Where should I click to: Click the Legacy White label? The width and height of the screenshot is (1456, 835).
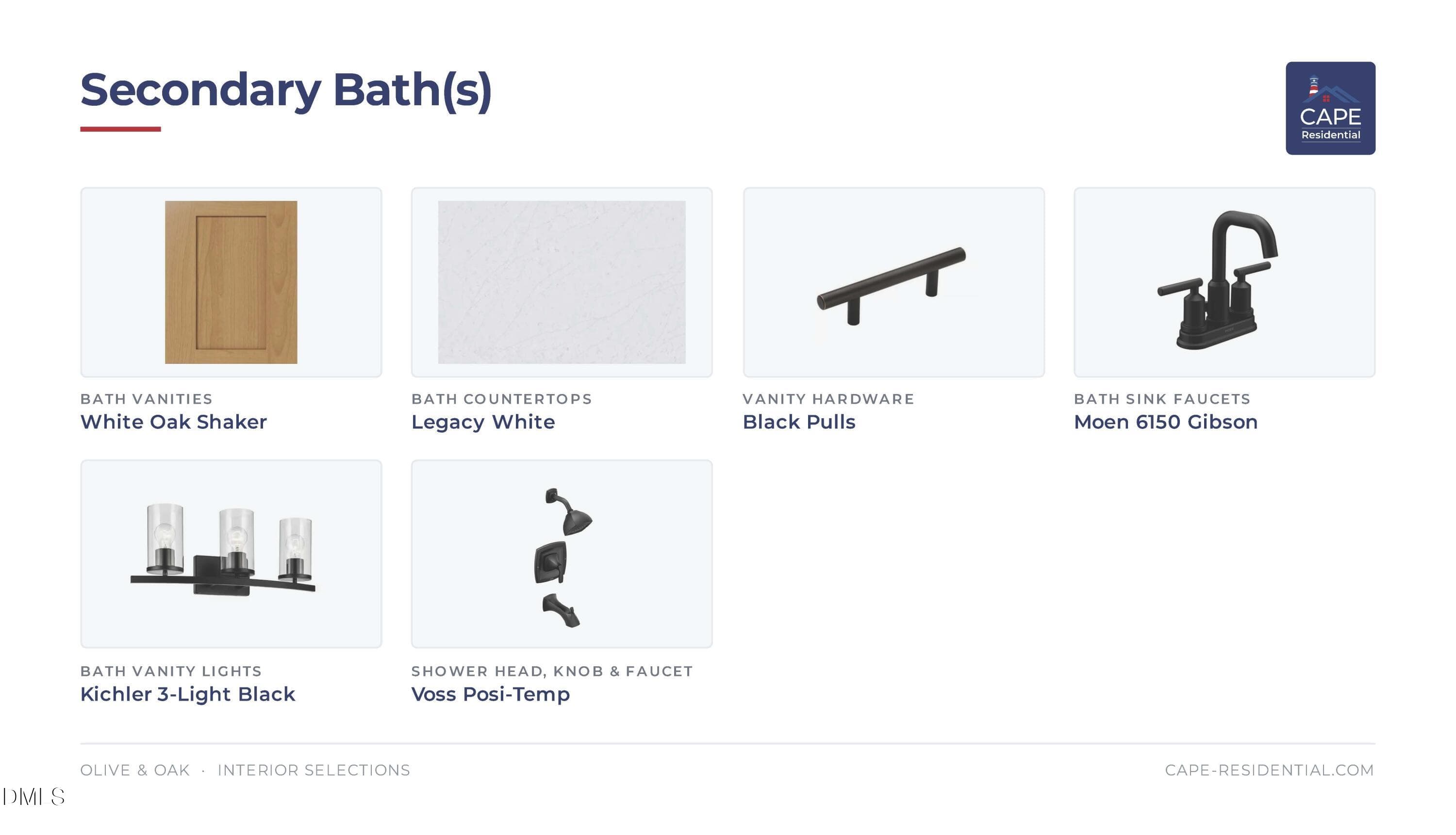click(x=483, y=423)
